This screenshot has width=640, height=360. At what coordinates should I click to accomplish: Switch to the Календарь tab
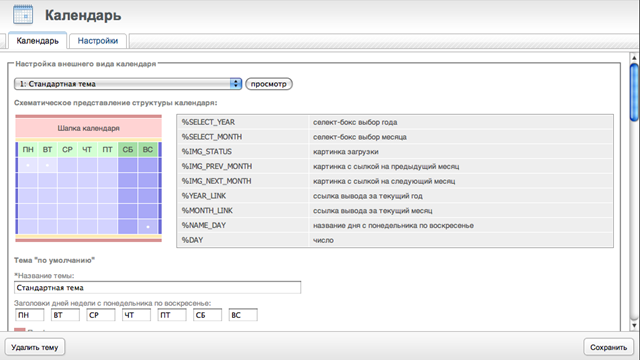pos(38,41)
